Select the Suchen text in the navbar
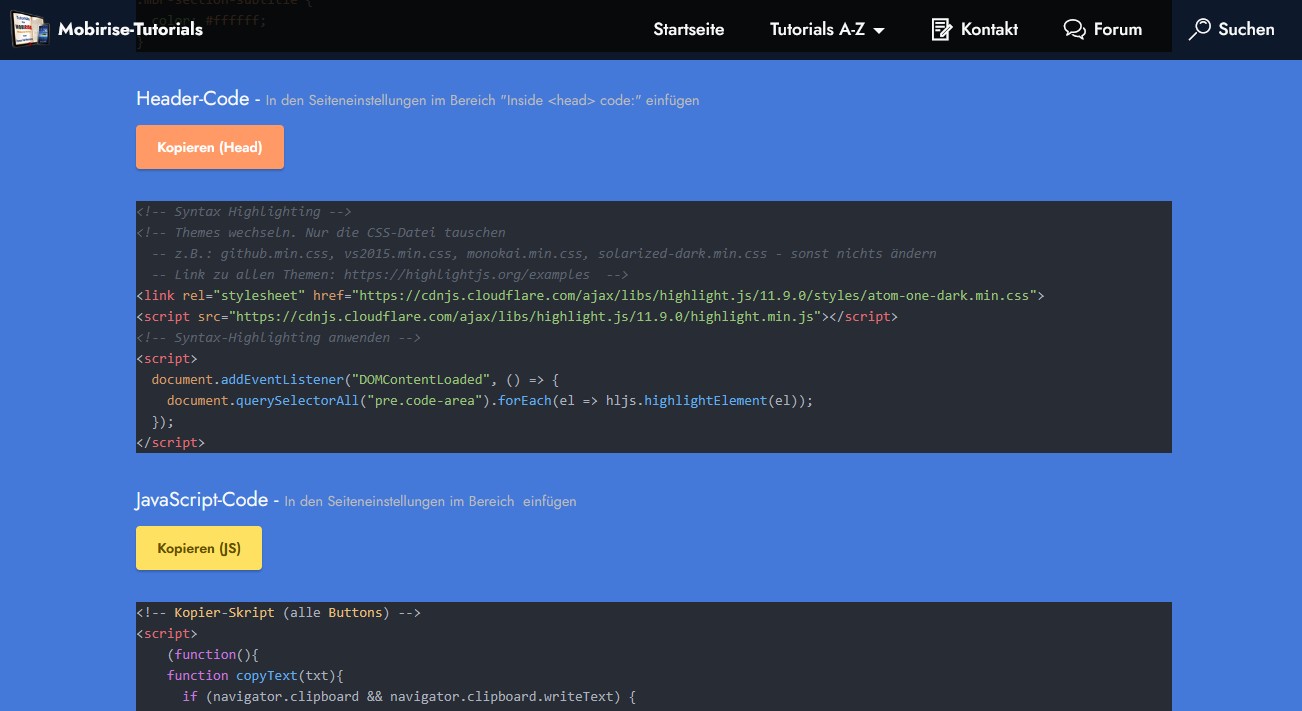This screenshot has width=1302, height=711. coord(1246,30)
